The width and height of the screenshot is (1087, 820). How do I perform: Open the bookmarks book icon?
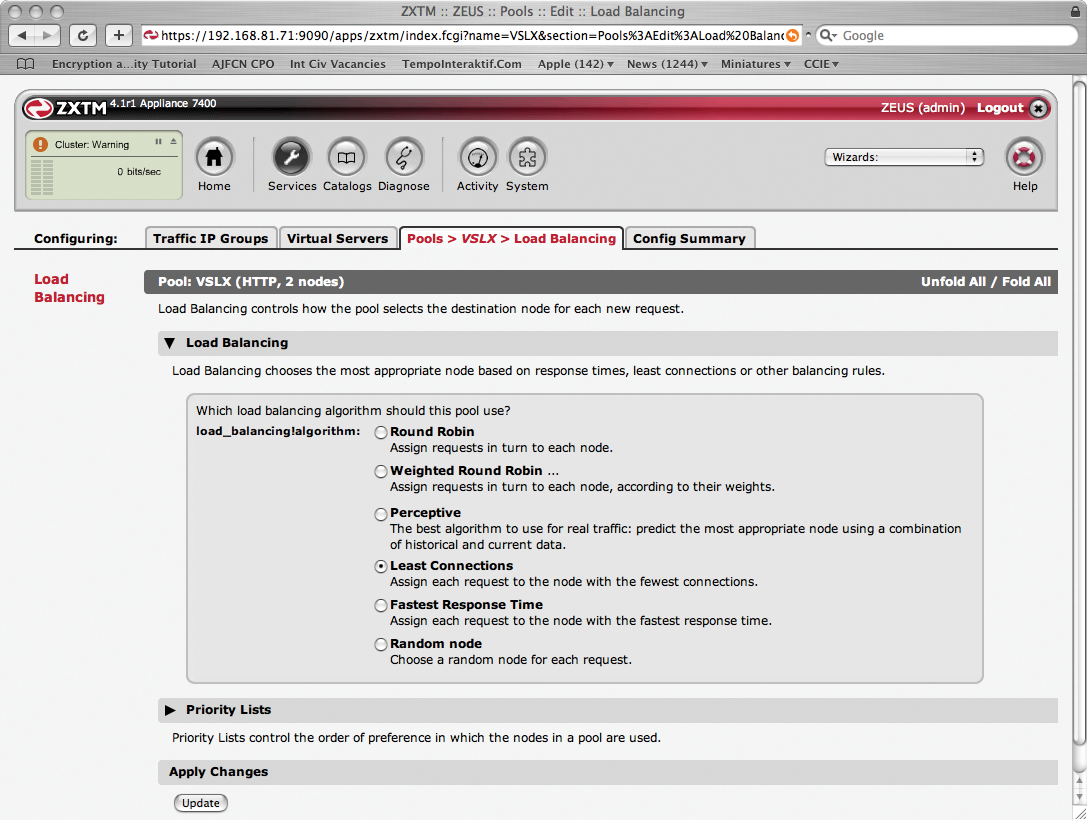pyautogui.click(x=26, y=64)
